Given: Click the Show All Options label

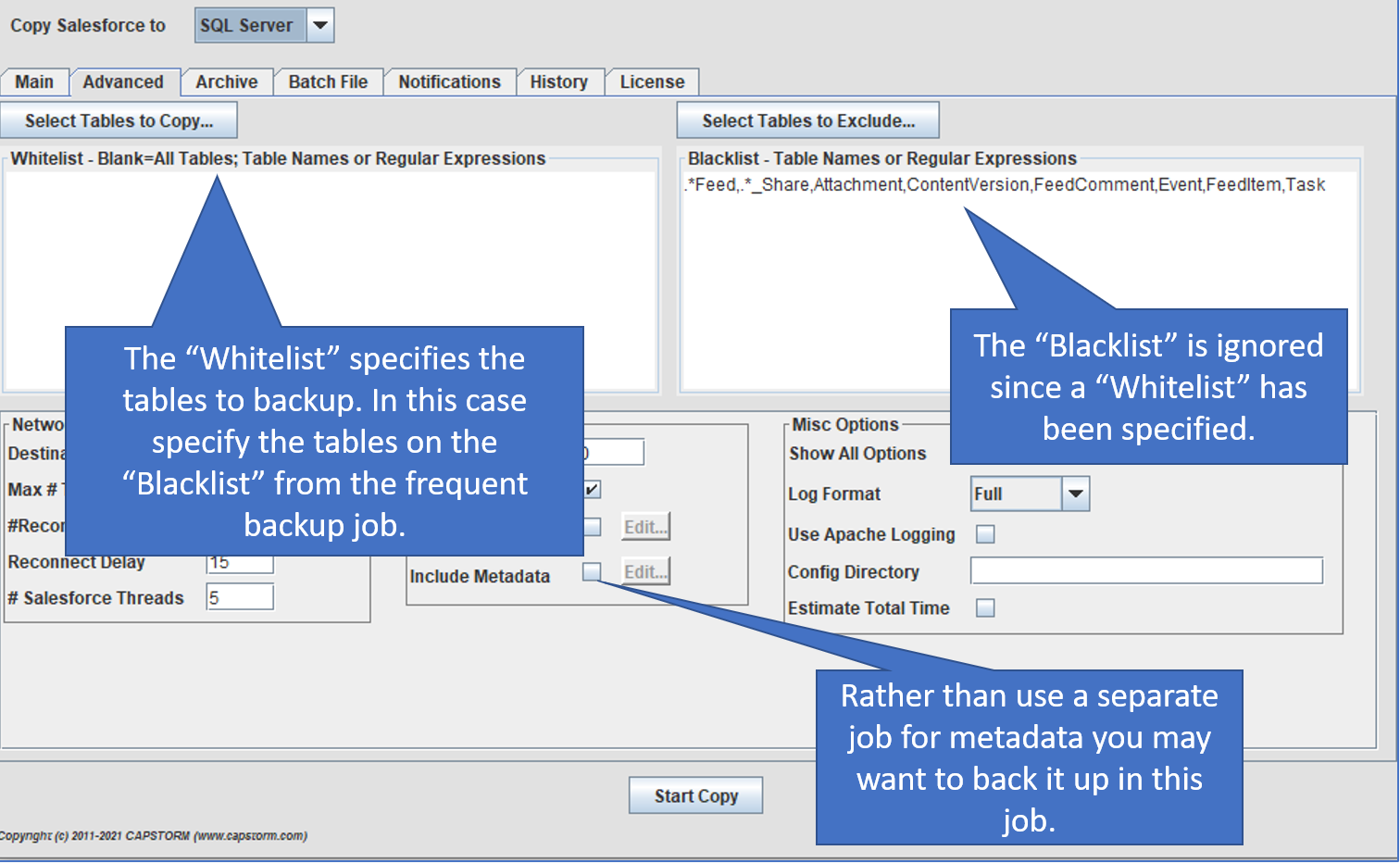Looking at the screenshot, I should pyautogui.click(x=857, y=453).
